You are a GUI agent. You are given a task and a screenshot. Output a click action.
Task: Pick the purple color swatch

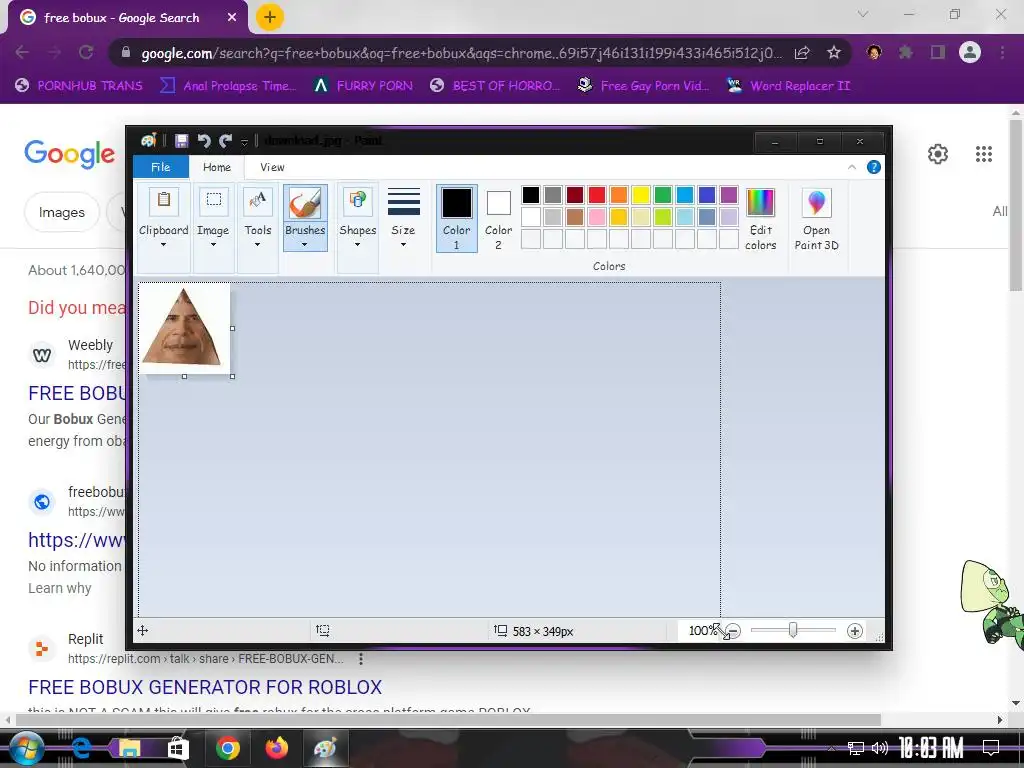[x=729, y=195]
